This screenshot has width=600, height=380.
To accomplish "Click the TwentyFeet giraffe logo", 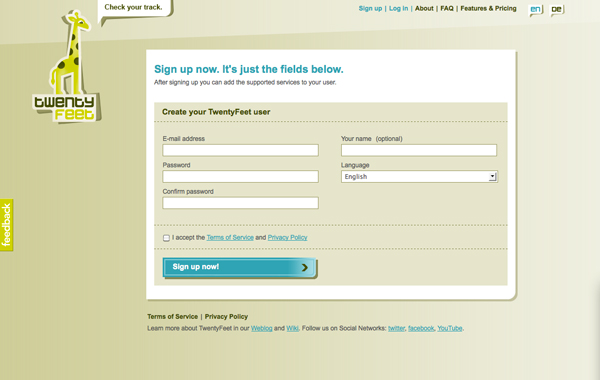I will point(67,66).
